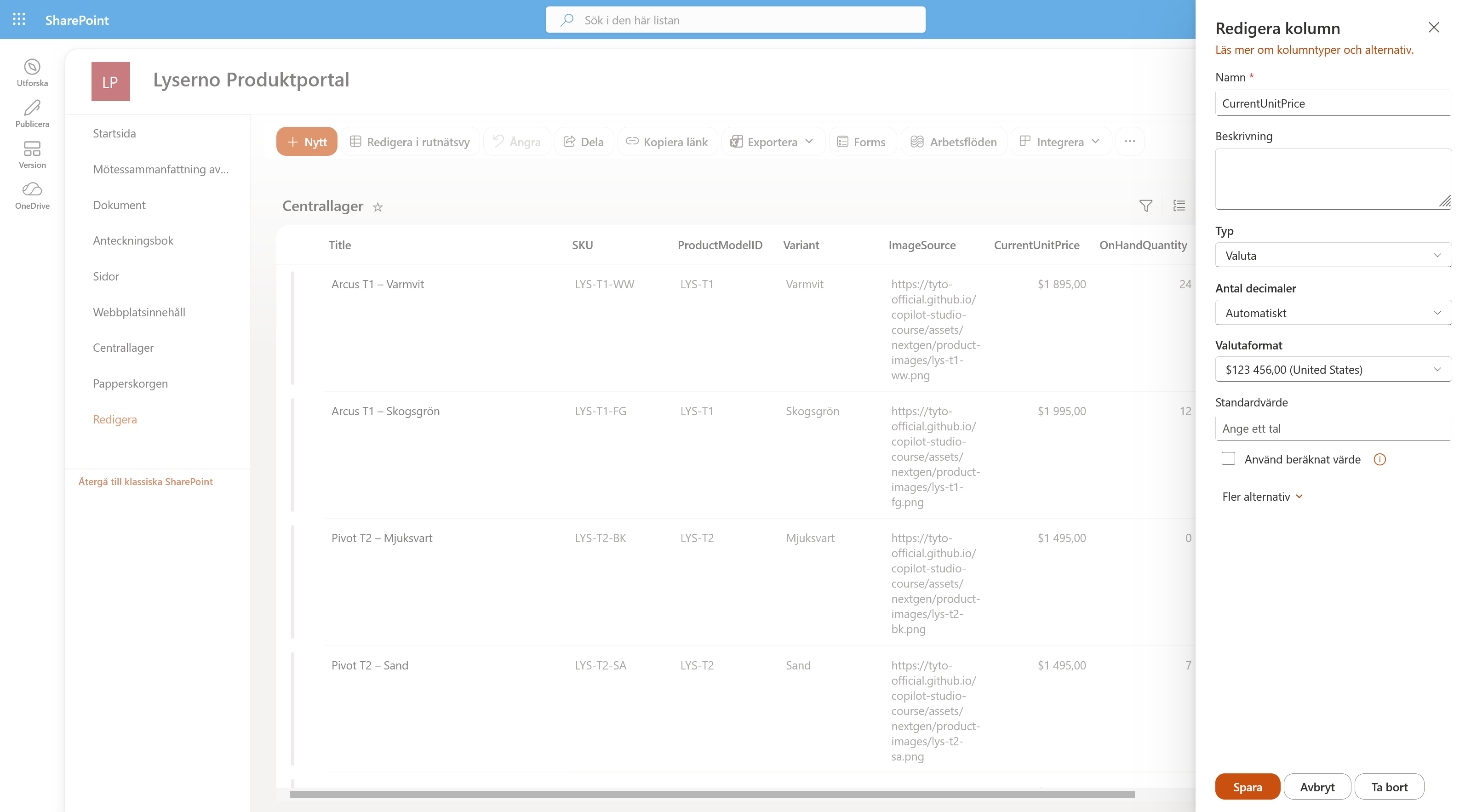Open Läs mer om kolumntyper och alternativ link

(1314, 50)
